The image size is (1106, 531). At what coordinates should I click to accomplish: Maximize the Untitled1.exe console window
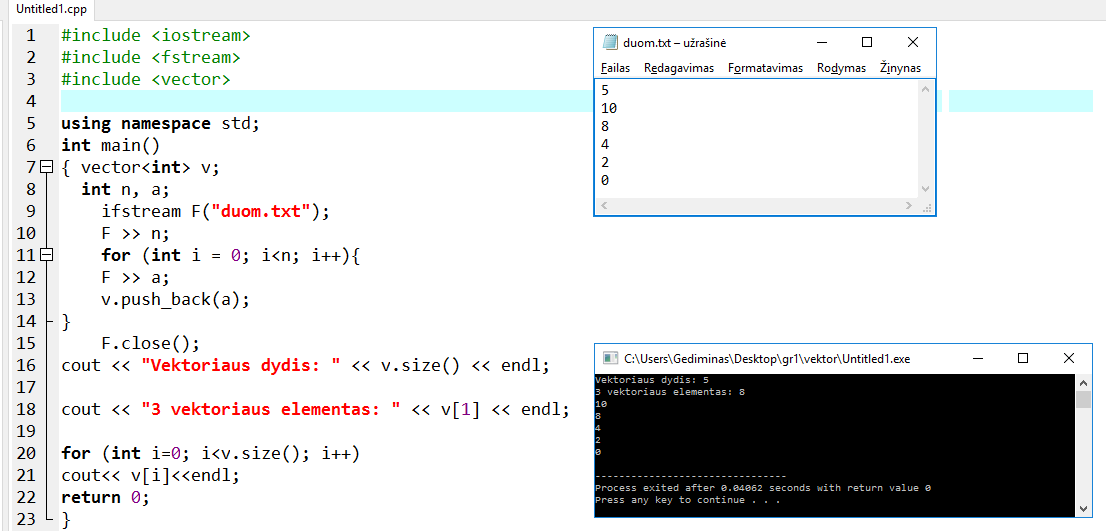click(x=1023, y=358)
